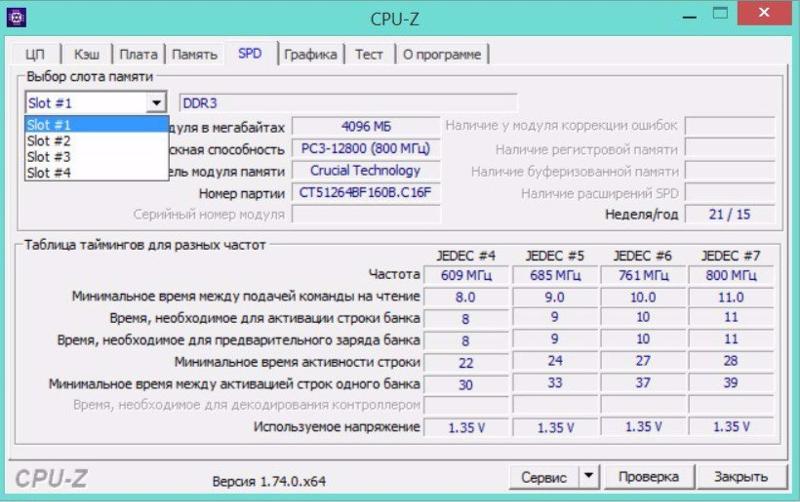
Task: Switch to the Тест tab
Action: point(369,54)
